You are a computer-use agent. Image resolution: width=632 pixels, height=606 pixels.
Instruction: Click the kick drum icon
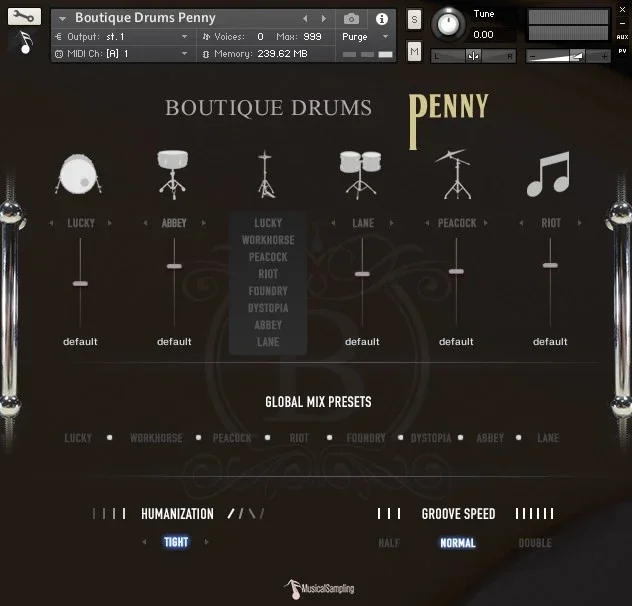(x=79, y=174)
